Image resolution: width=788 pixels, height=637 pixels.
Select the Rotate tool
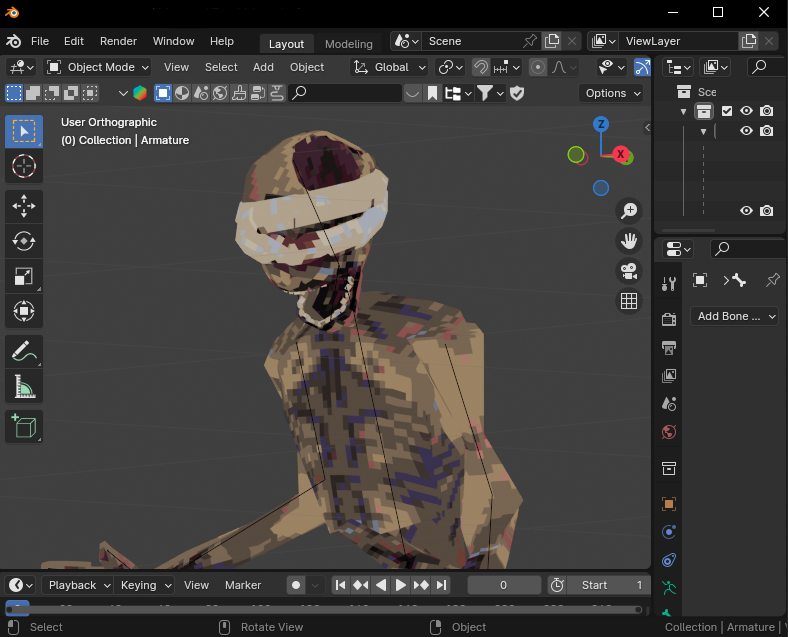(24, 241)
